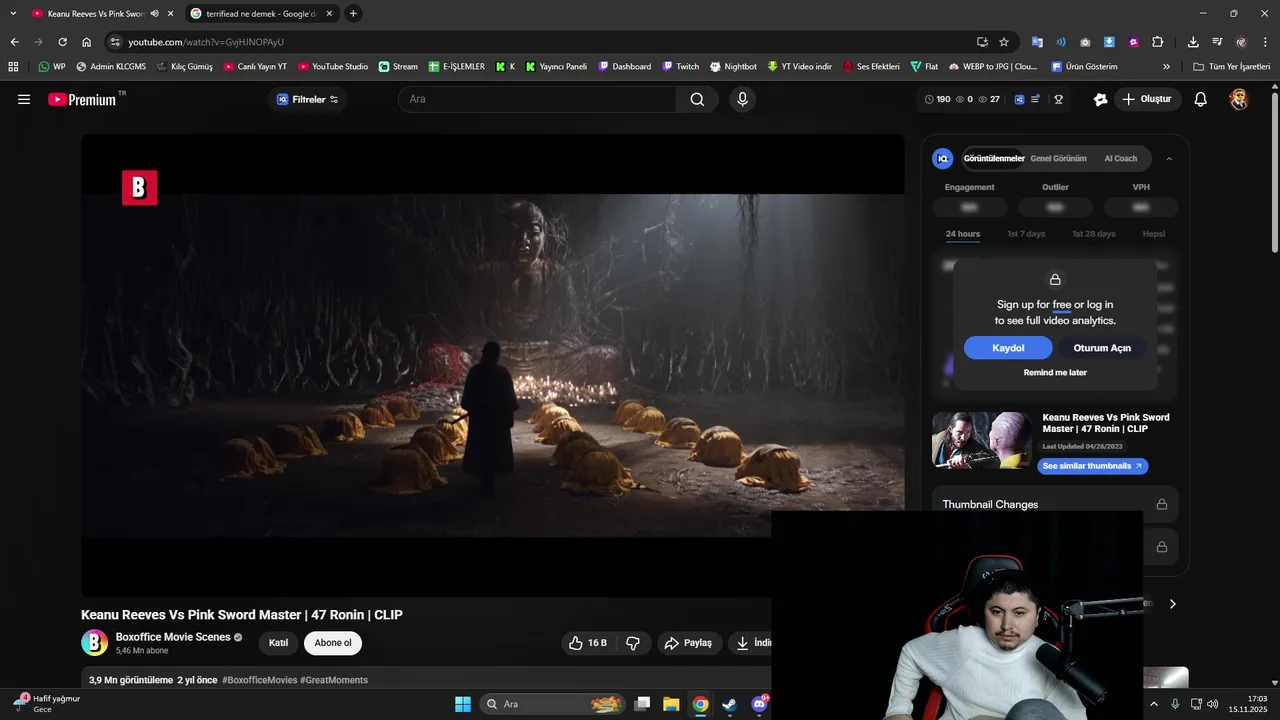Collapse the vidIQ panel with the chevron
The image size is (1280, 720).
1169,158
